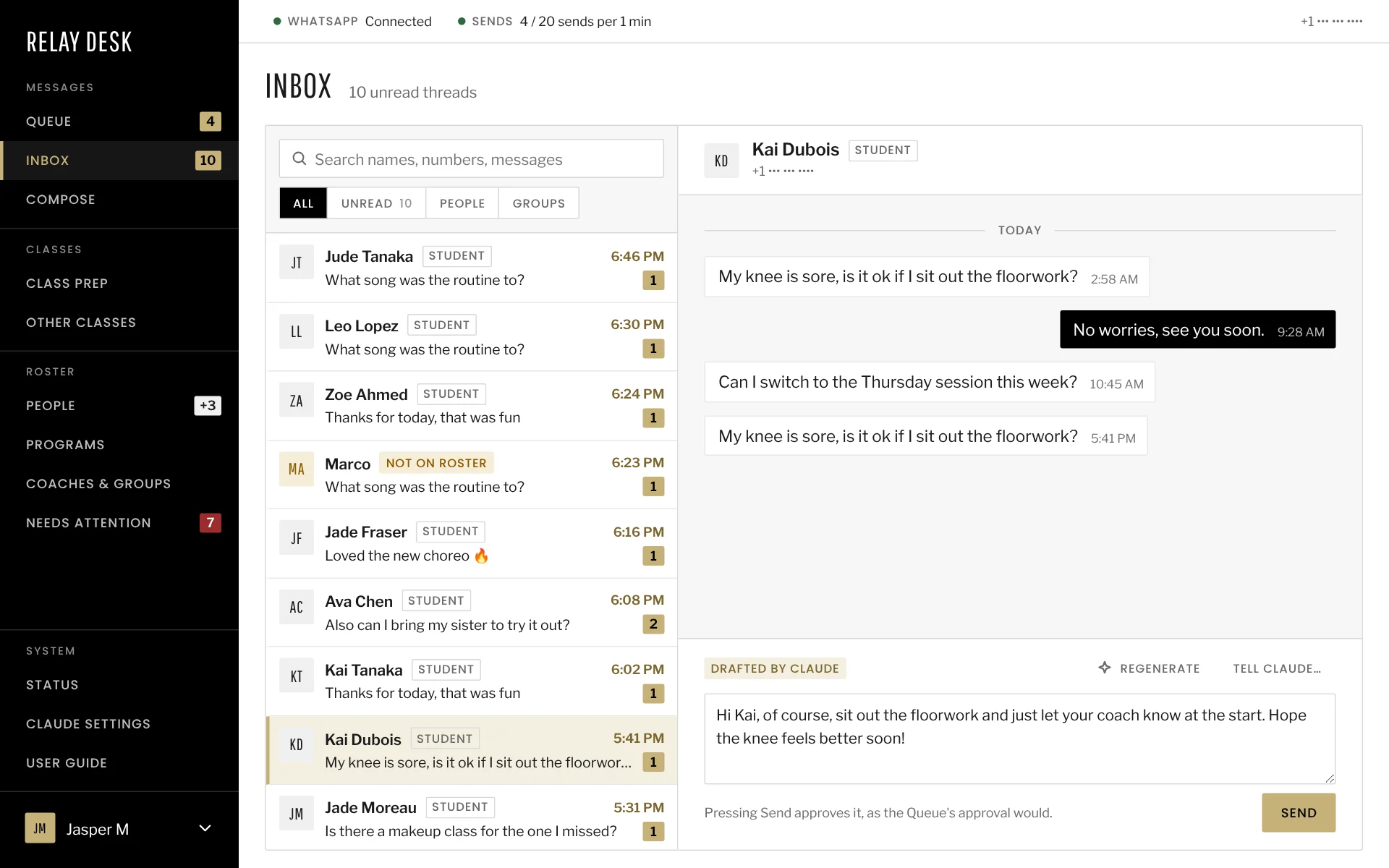Expand the Jasper M account menu chevron
1389x868 pixels.
(205, 828)
